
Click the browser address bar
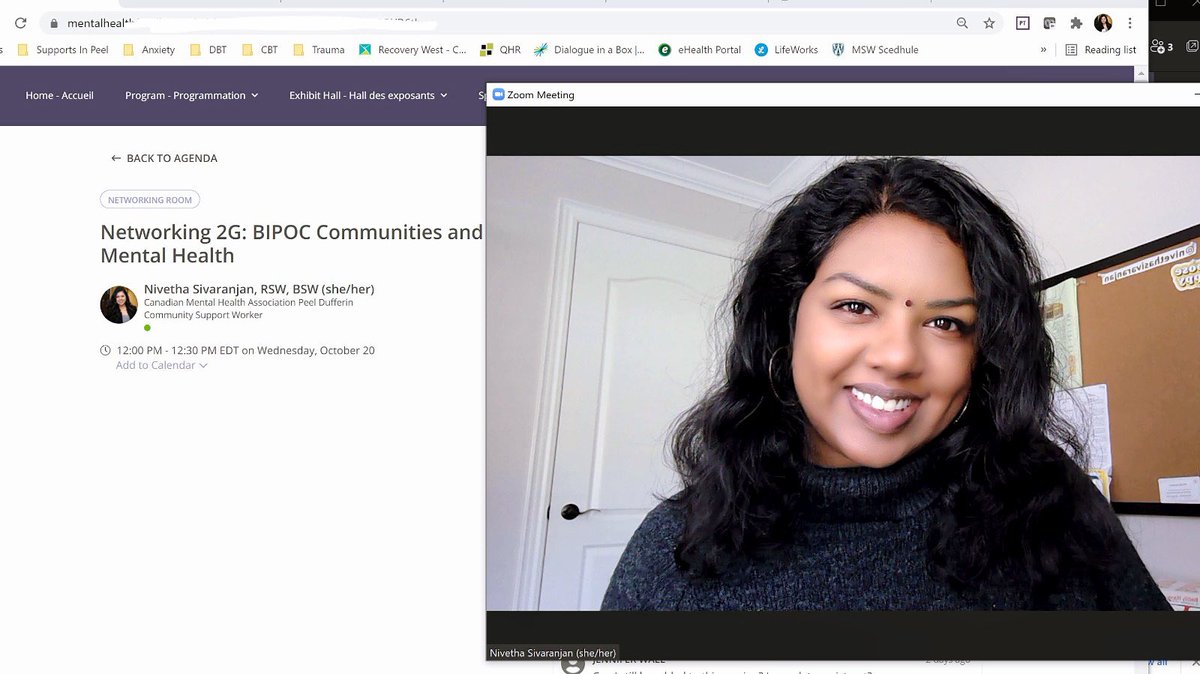pyautogui.click(x=500, y=23)
